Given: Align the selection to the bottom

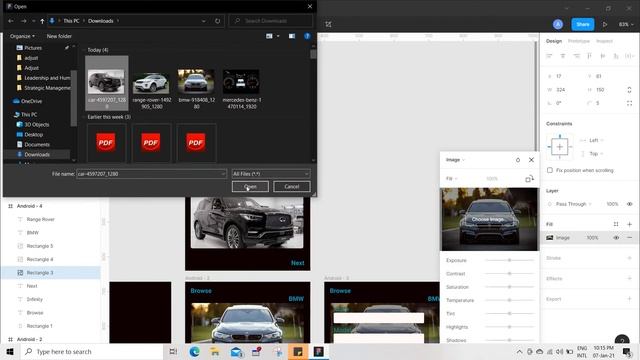Looking at the screenshot, I should tap(616, 56).
